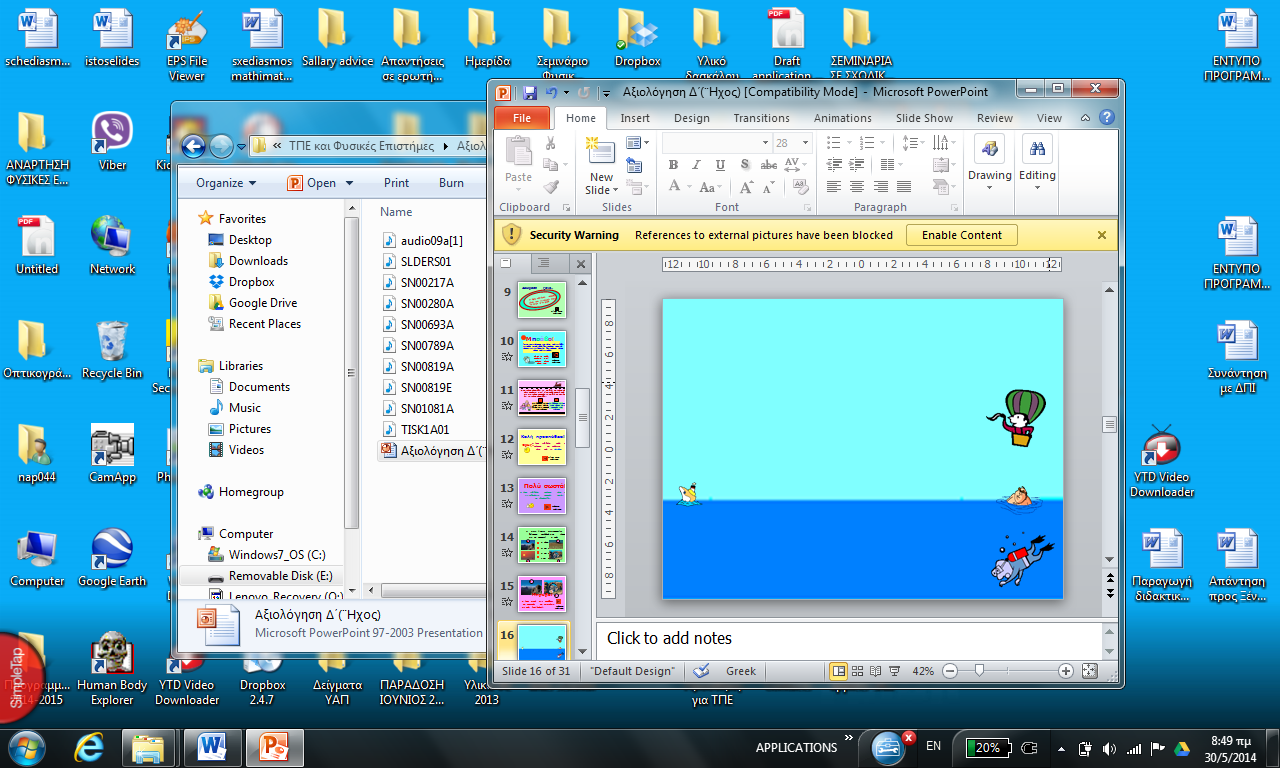Save the presentation from the Quick Access Toolbar

[530, 92]
